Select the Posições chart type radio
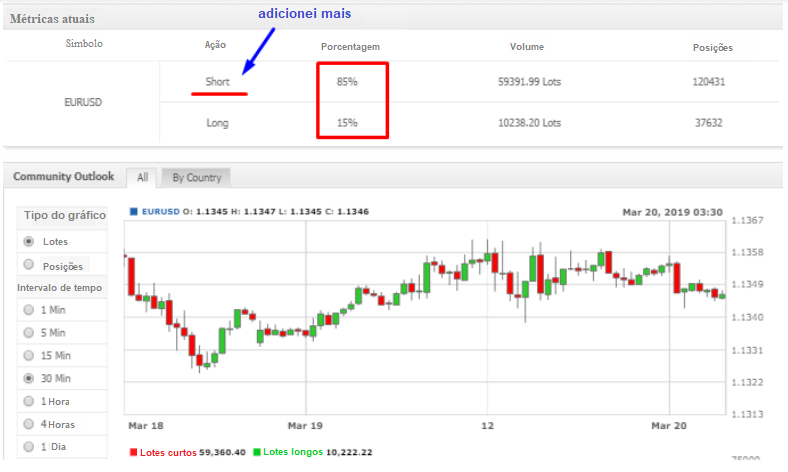 (x=29, y=265)
